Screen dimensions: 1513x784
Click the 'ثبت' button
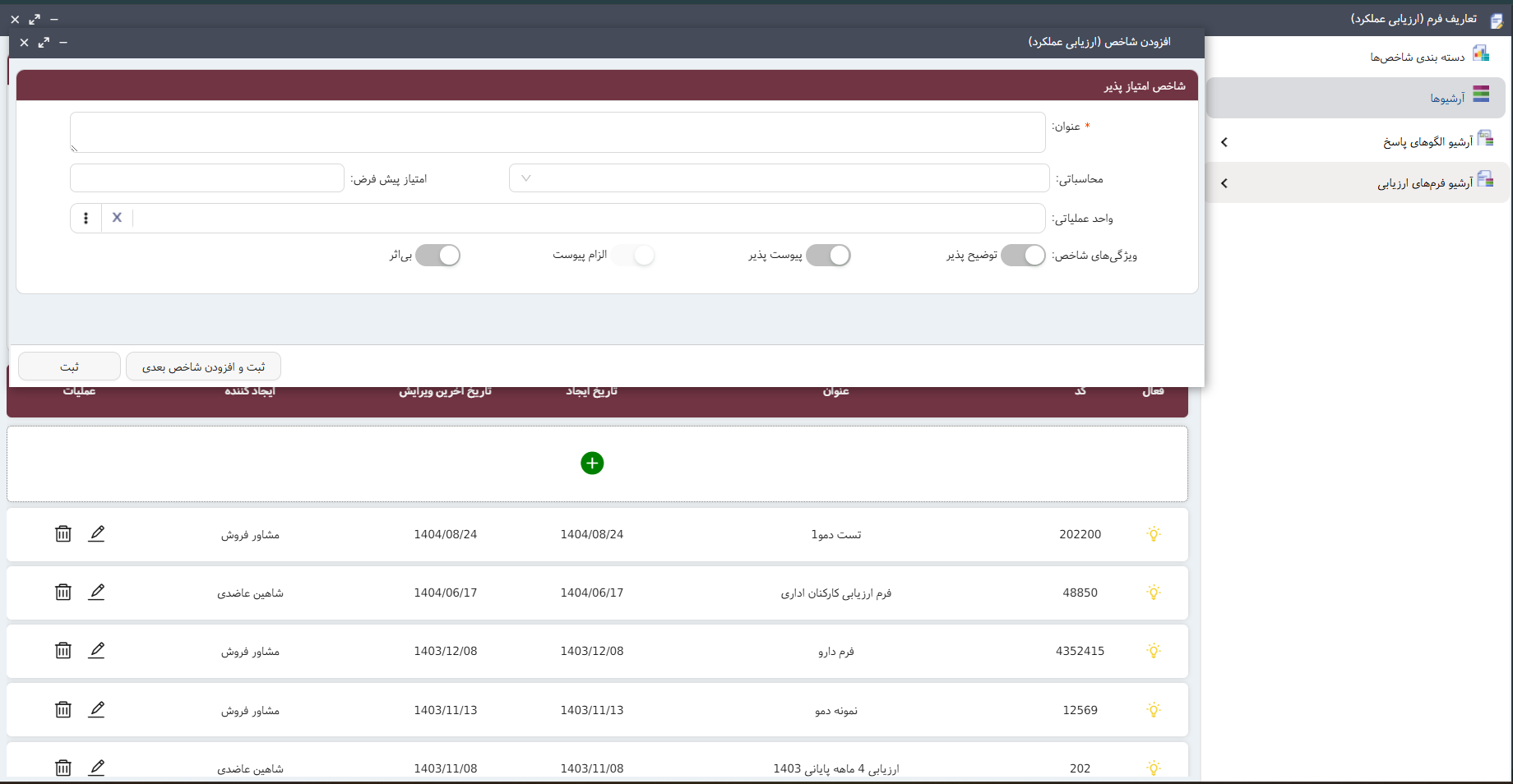pyautogui.click(x=69, y=367)
